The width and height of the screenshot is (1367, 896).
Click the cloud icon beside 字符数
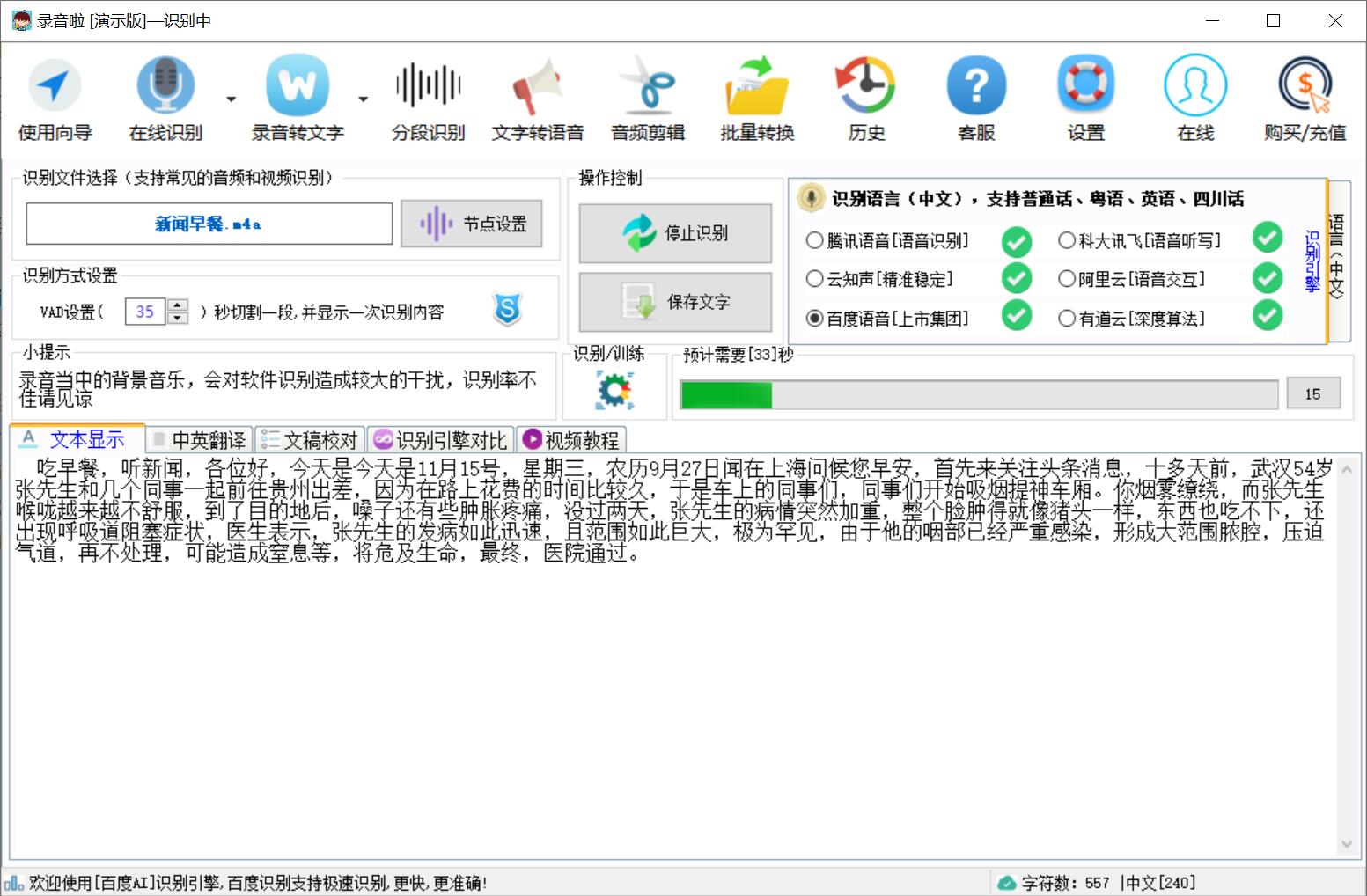(1006, 883)
